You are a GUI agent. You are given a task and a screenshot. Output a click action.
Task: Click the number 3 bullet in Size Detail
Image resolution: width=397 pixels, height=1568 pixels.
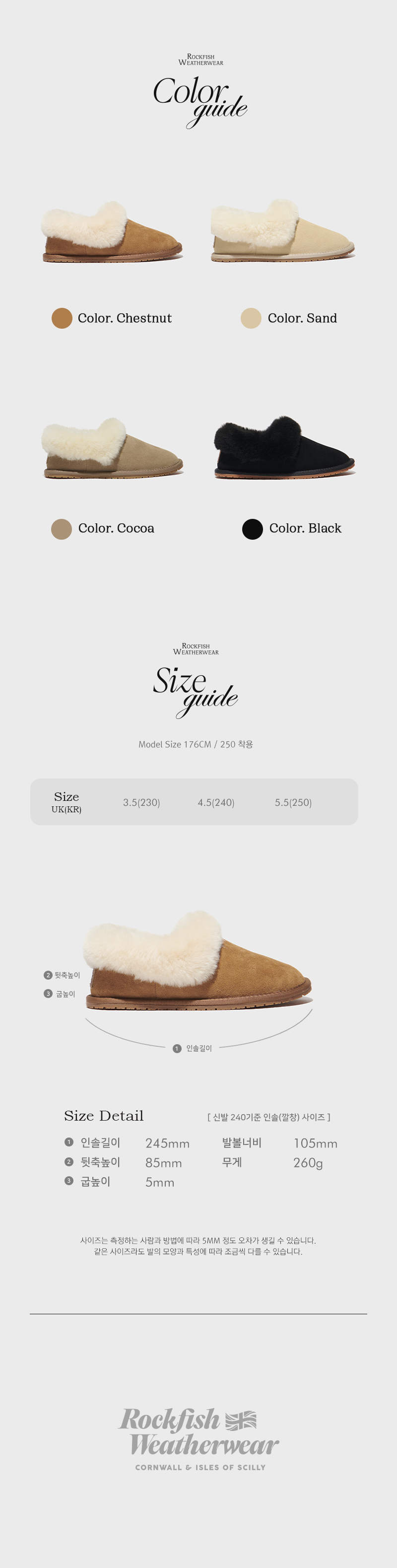coord(68,1180)
